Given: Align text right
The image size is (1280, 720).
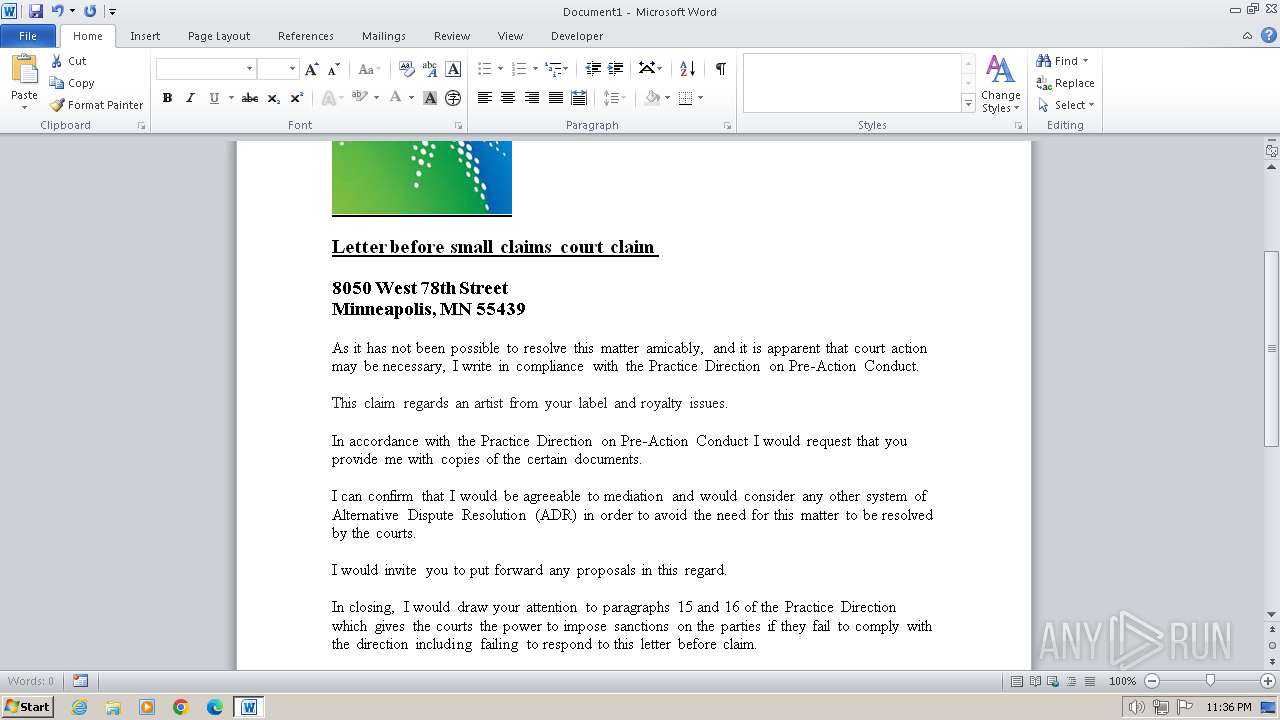Looking at the screenshot, I should pyautogui.click(x=532, y=98).
